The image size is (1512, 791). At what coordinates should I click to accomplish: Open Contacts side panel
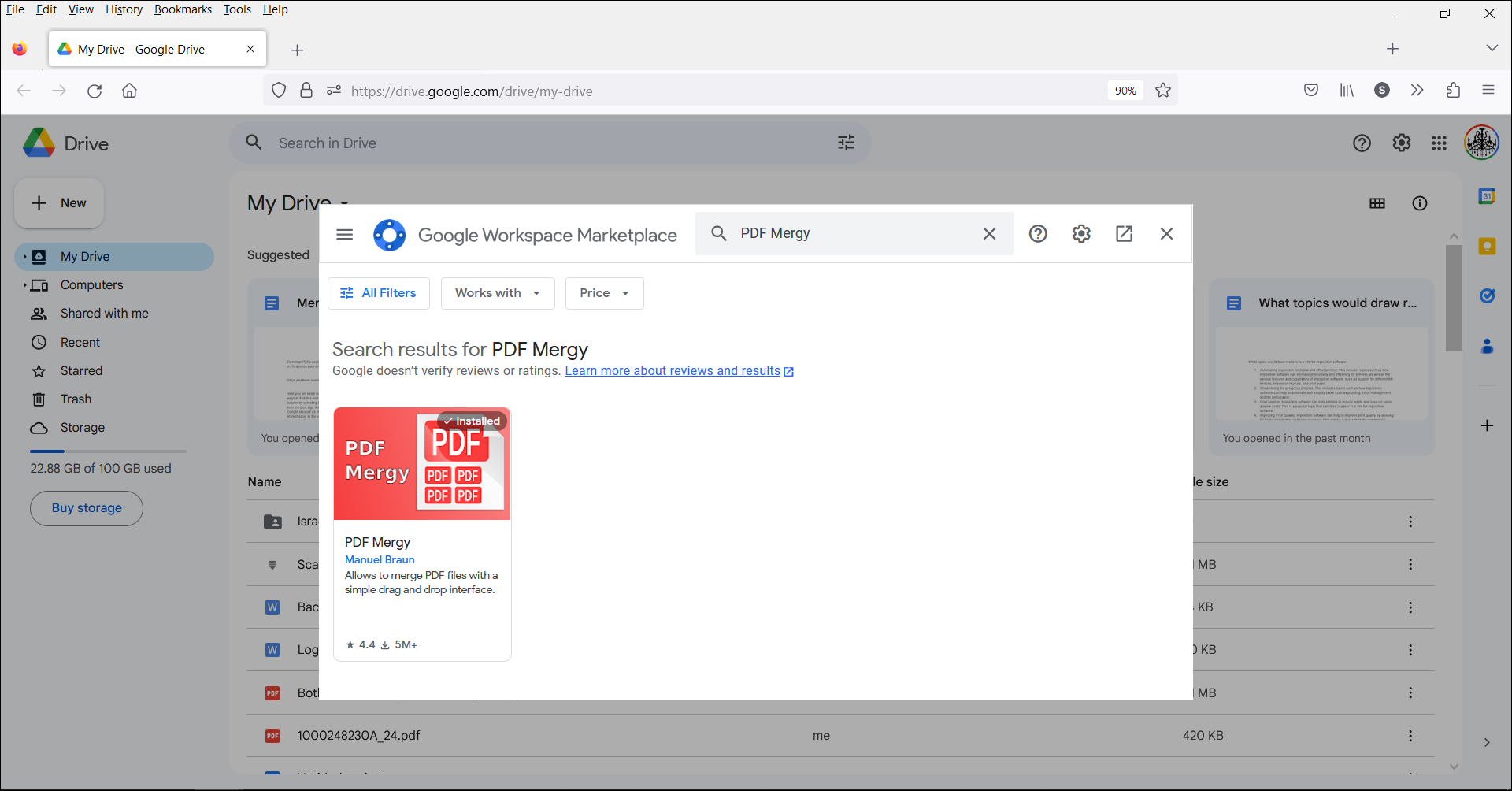click(x=1487, y=346)
